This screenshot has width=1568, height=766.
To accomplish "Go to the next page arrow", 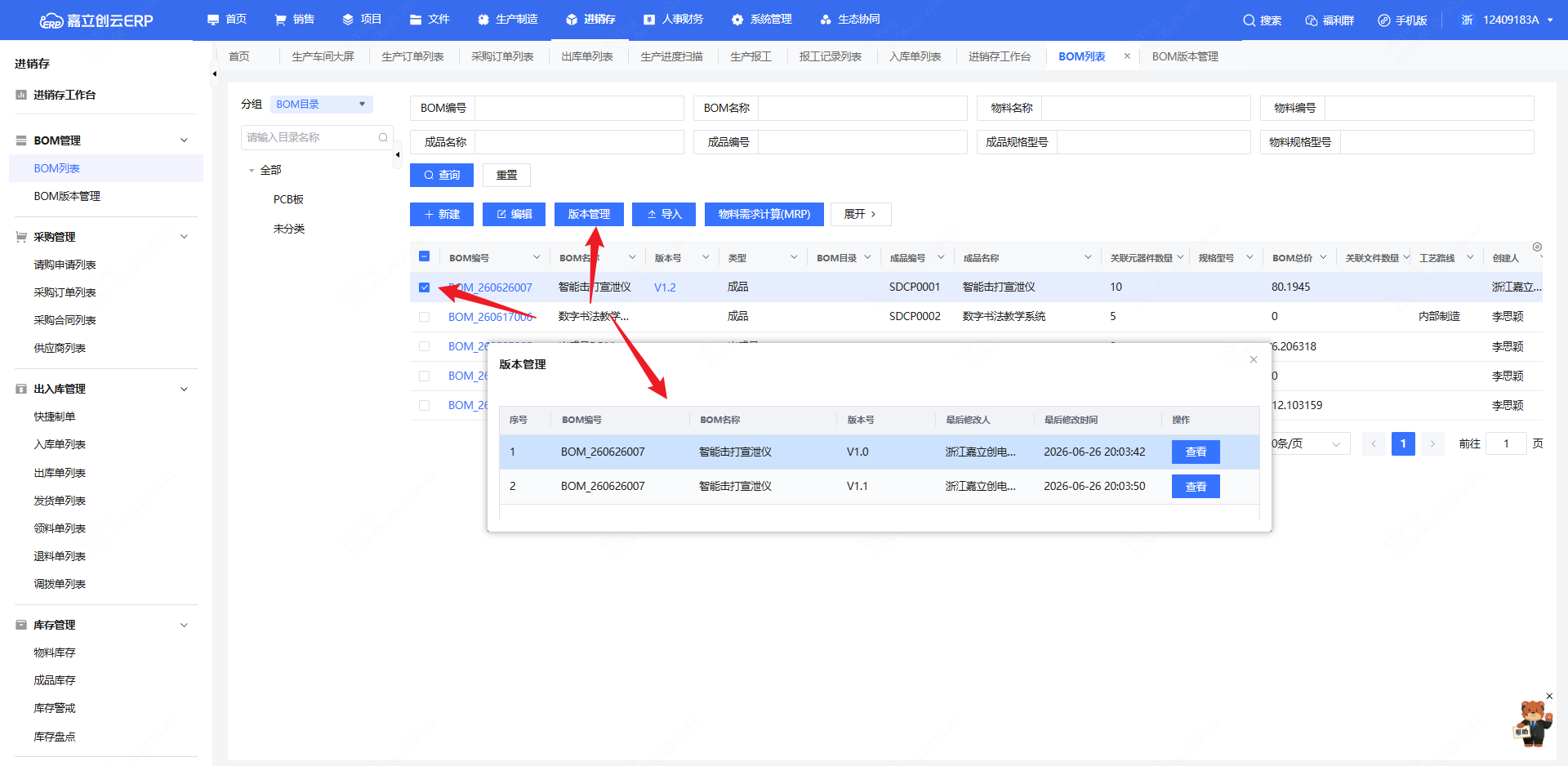I will pyautogui.click(x=1432, y=443).
